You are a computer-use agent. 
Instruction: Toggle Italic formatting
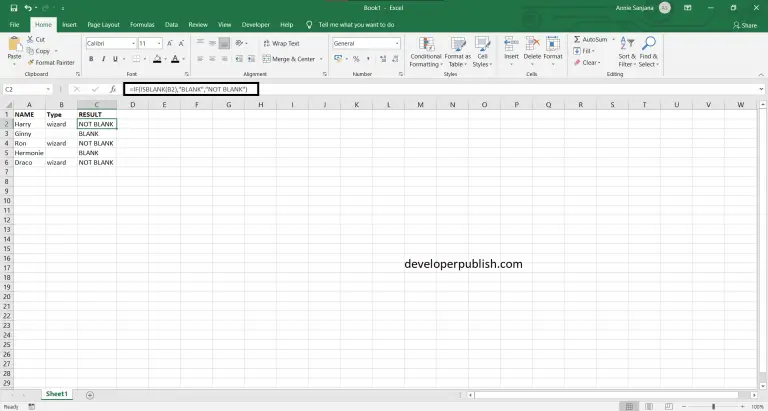[x=103, y=59]
